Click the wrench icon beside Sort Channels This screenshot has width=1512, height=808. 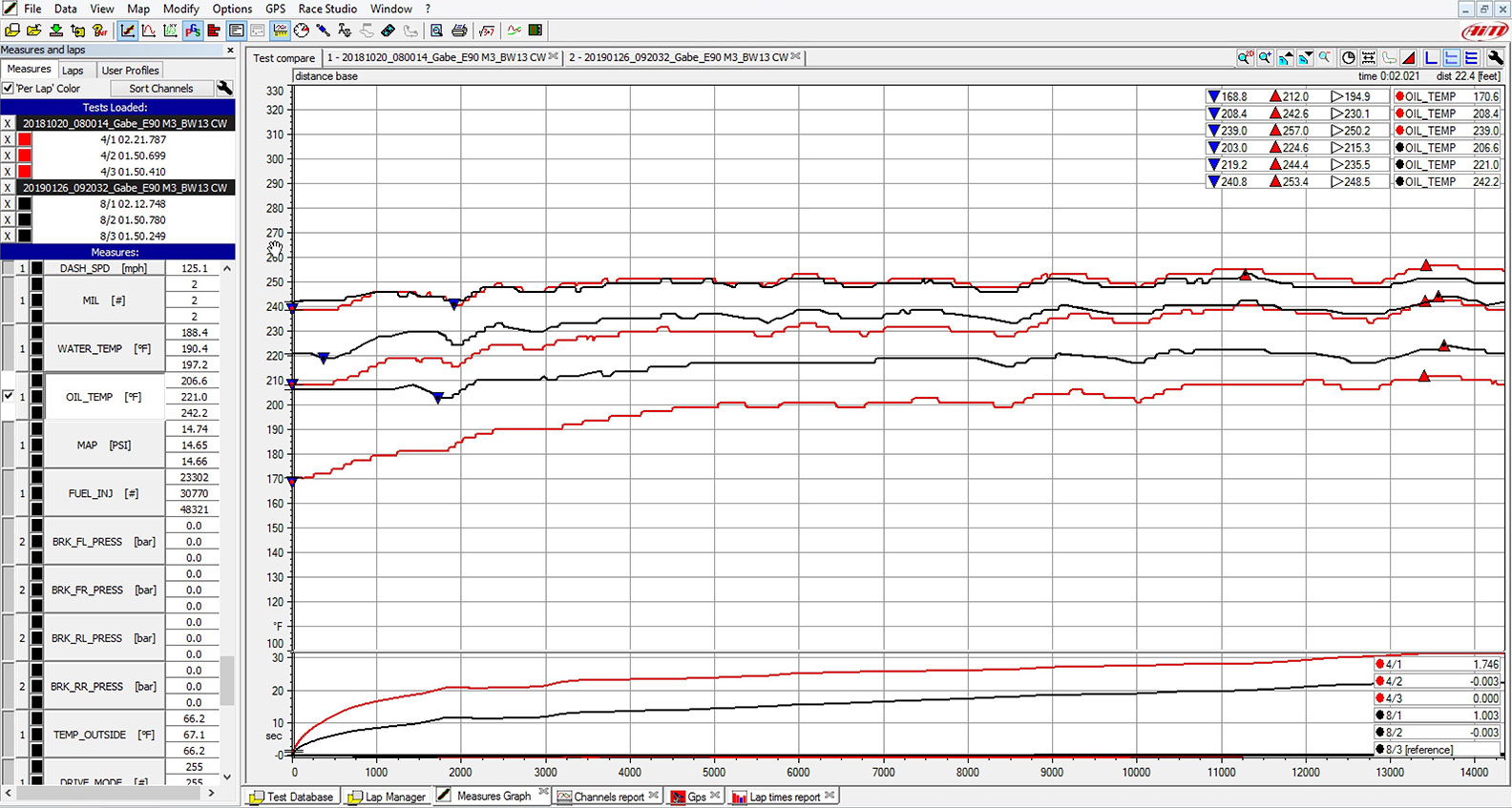point(225,88)
